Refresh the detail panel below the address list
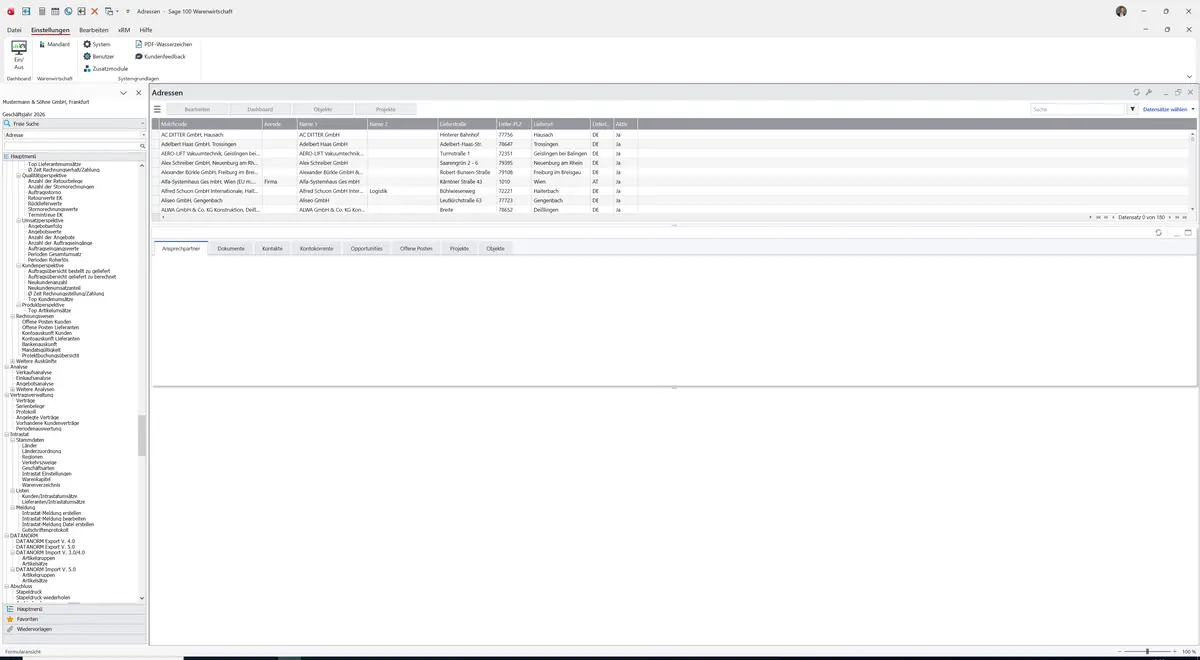This screenshot has width=1200, height=660. pyautogui.click(x=1158, y=233)
